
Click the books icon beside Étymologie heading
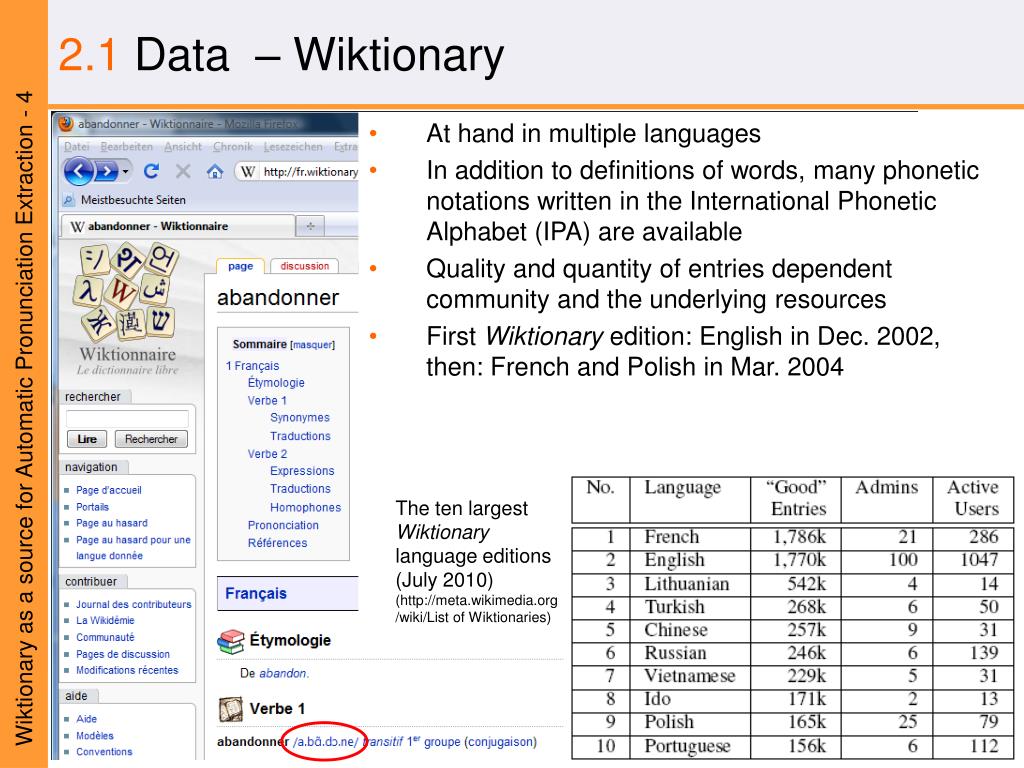pos(230,641)
